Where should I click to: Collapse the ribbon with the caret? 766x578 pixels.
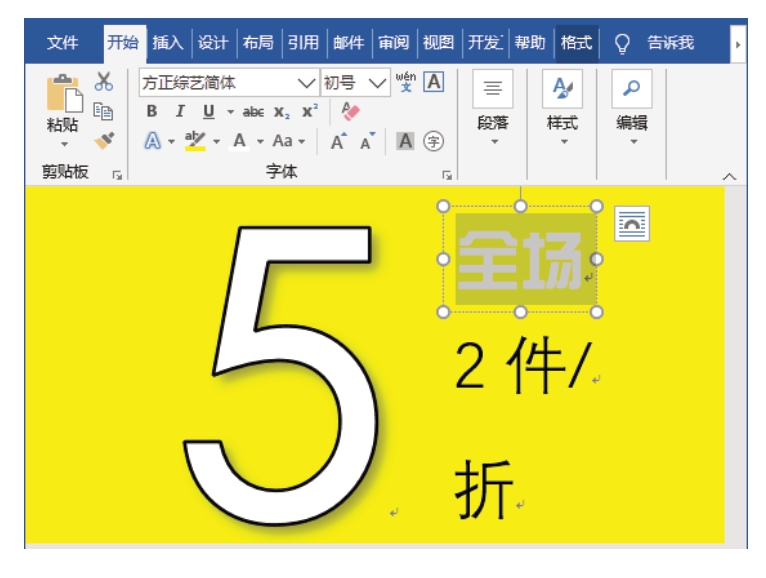tap(729, 176)
